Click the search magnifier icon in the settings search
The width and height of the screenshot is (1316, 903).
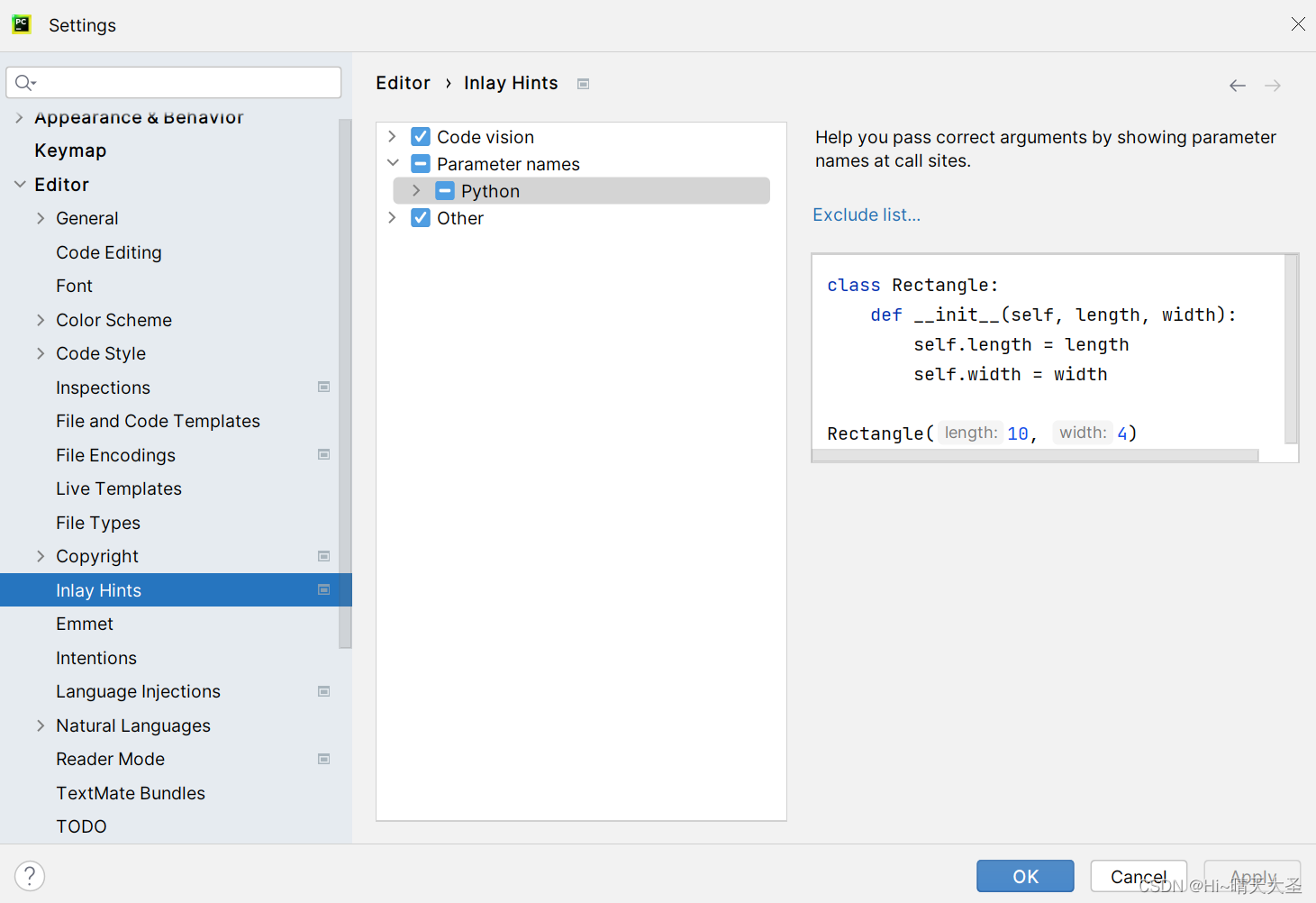(x=25, y=83)
